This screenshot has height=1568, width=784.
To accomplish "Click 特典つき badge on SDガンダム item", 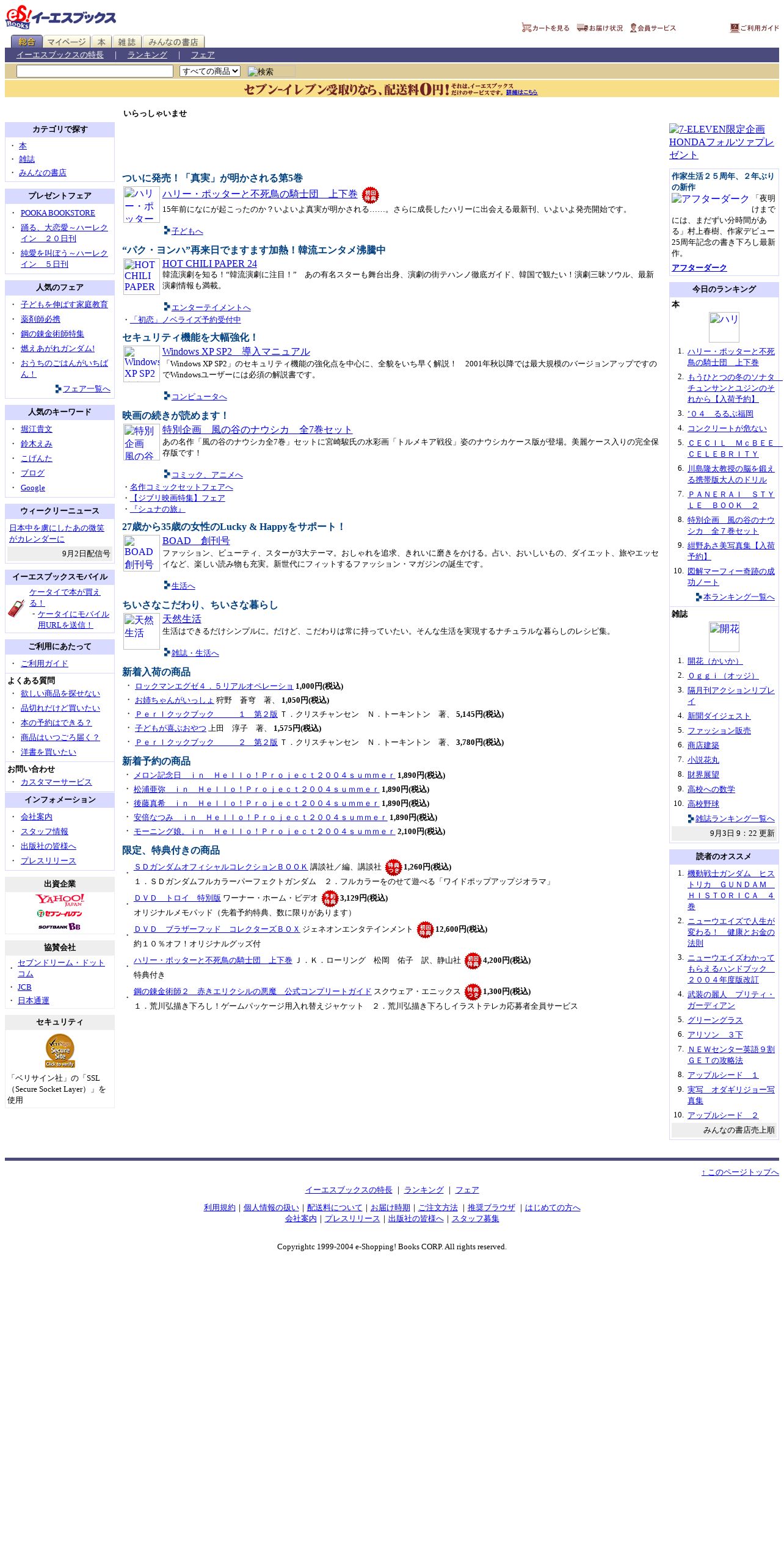I will 393,867.
